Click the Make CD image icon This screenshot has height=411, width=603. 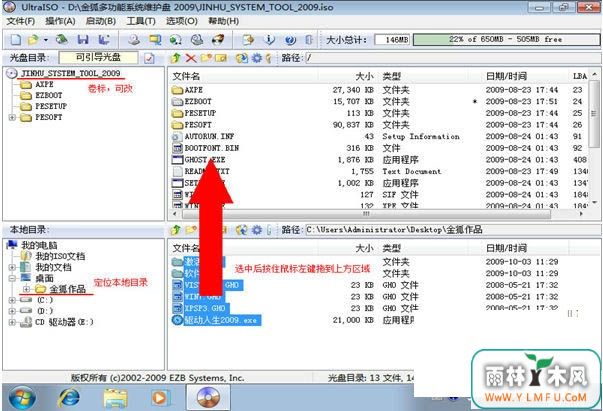point(134,39)
